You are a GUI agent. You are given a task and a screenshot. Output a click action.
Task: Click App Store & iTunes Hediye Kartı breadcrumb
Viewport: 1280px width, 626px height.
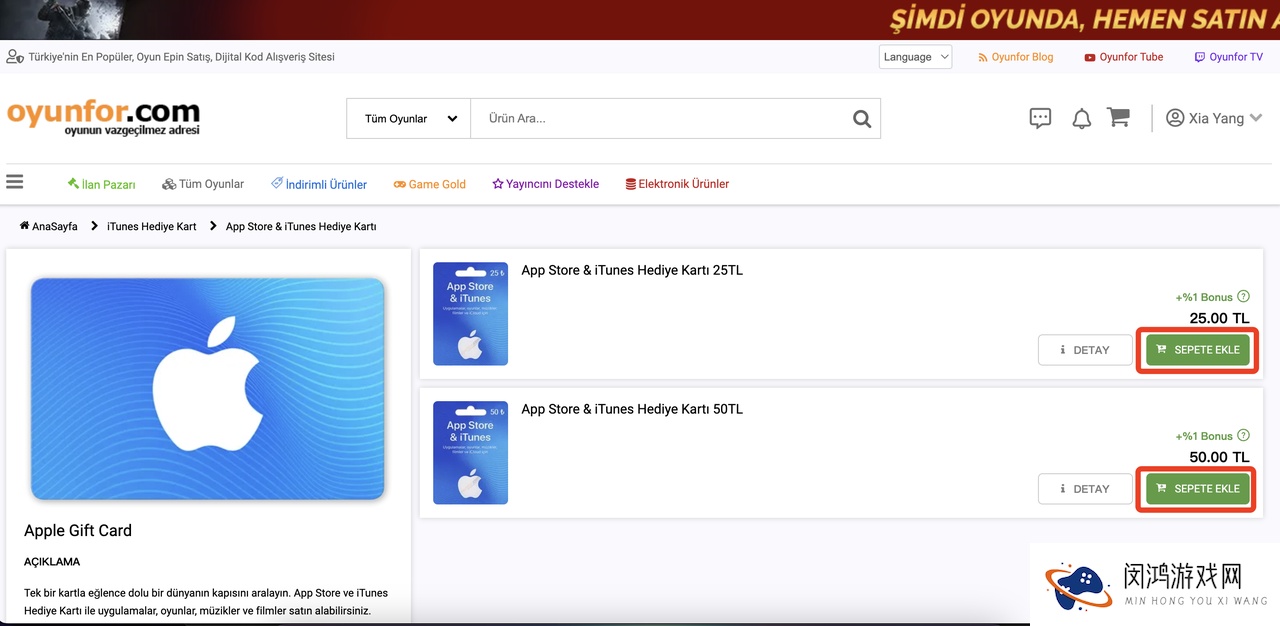301,226
